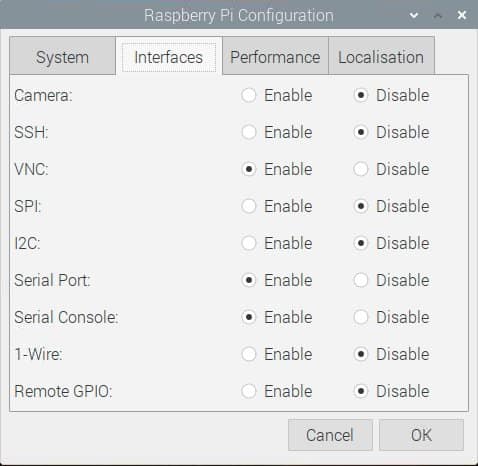Open the Performance tab
This screenshot has width=478, height=466.
click(x=275, y=57)
